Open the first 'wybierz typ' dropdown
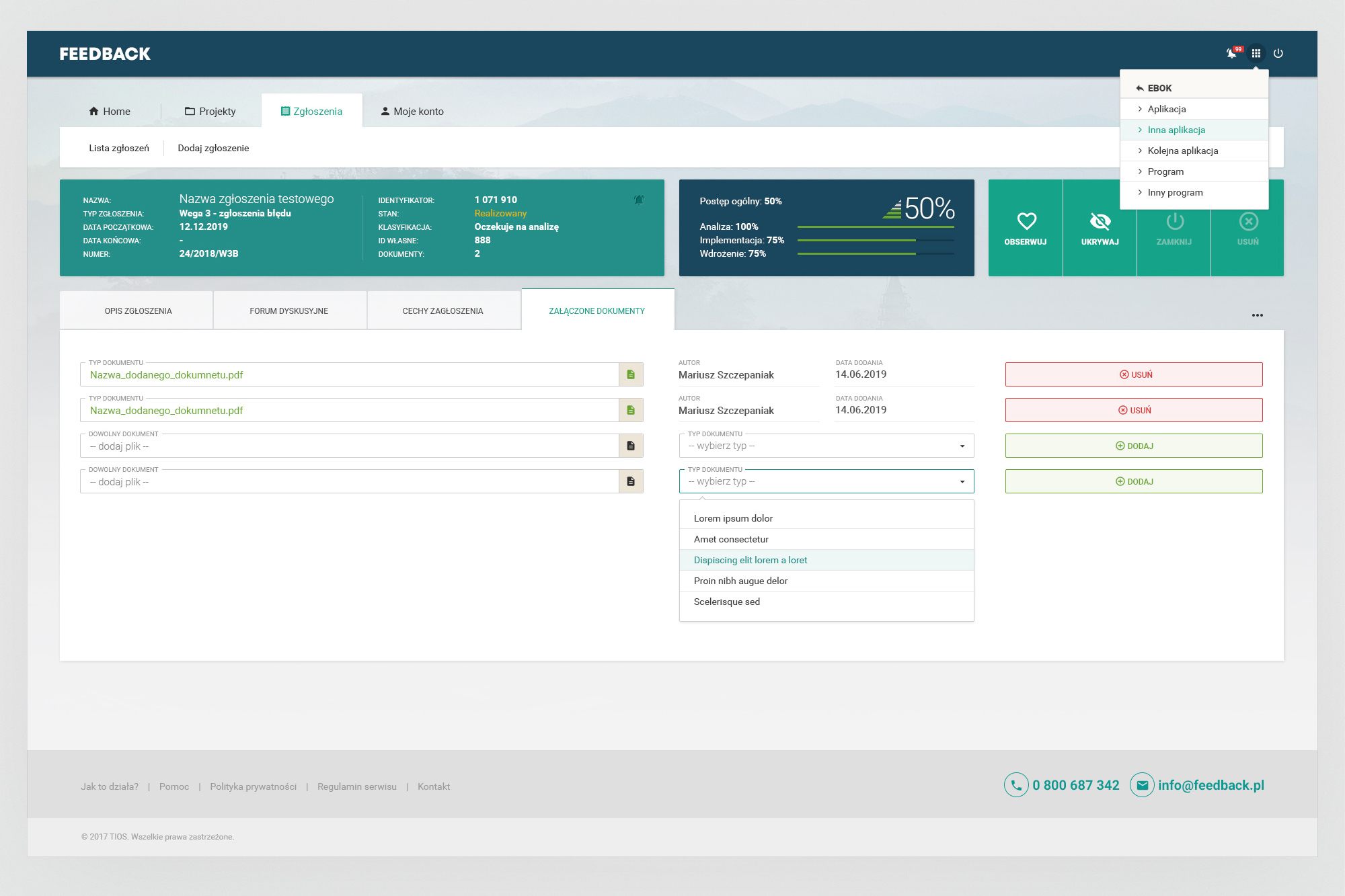The height and width of the screenshot is (896, 1345). click(x=827, y=446)
